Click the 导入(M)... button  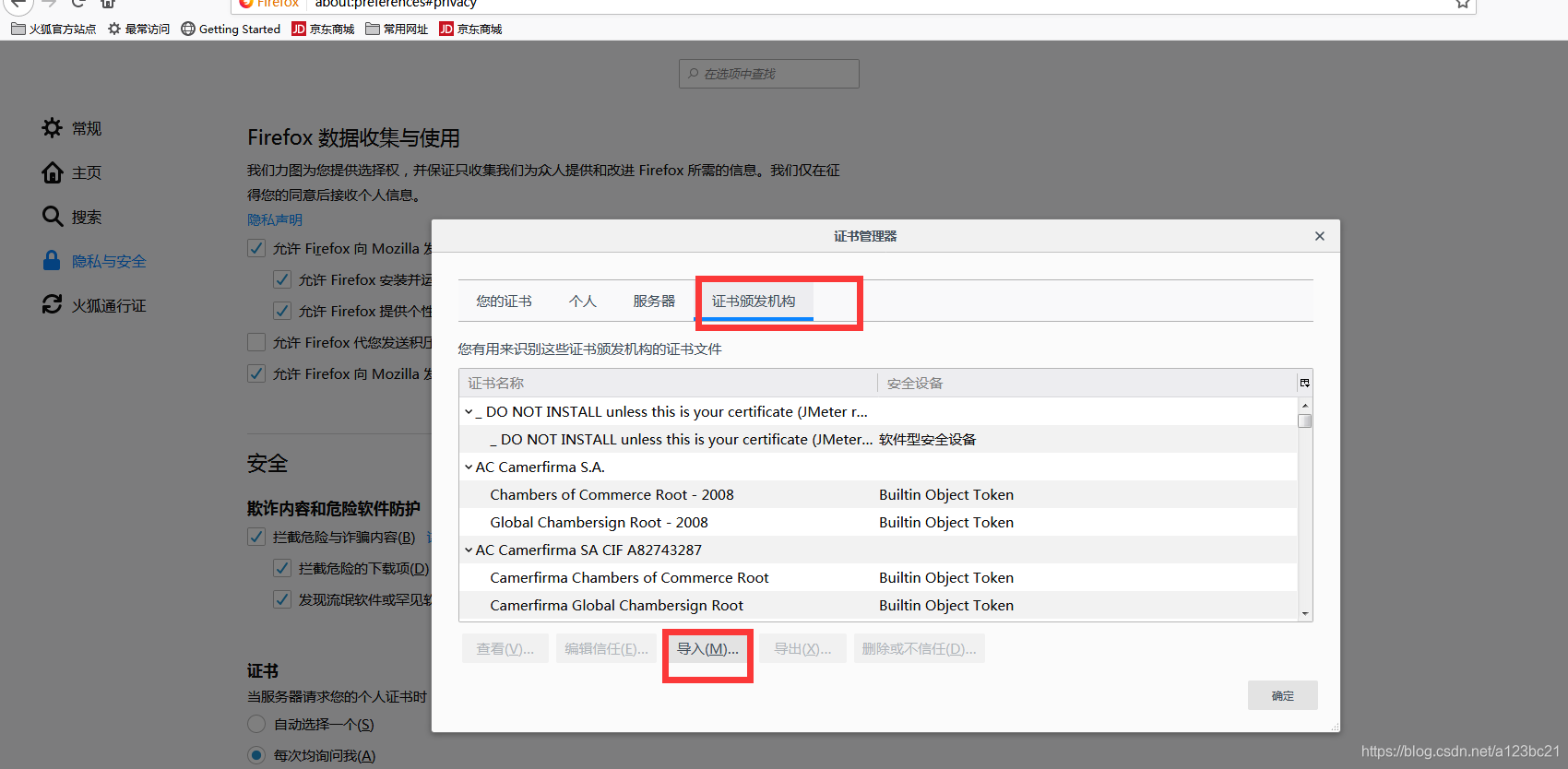click(707, 648)
